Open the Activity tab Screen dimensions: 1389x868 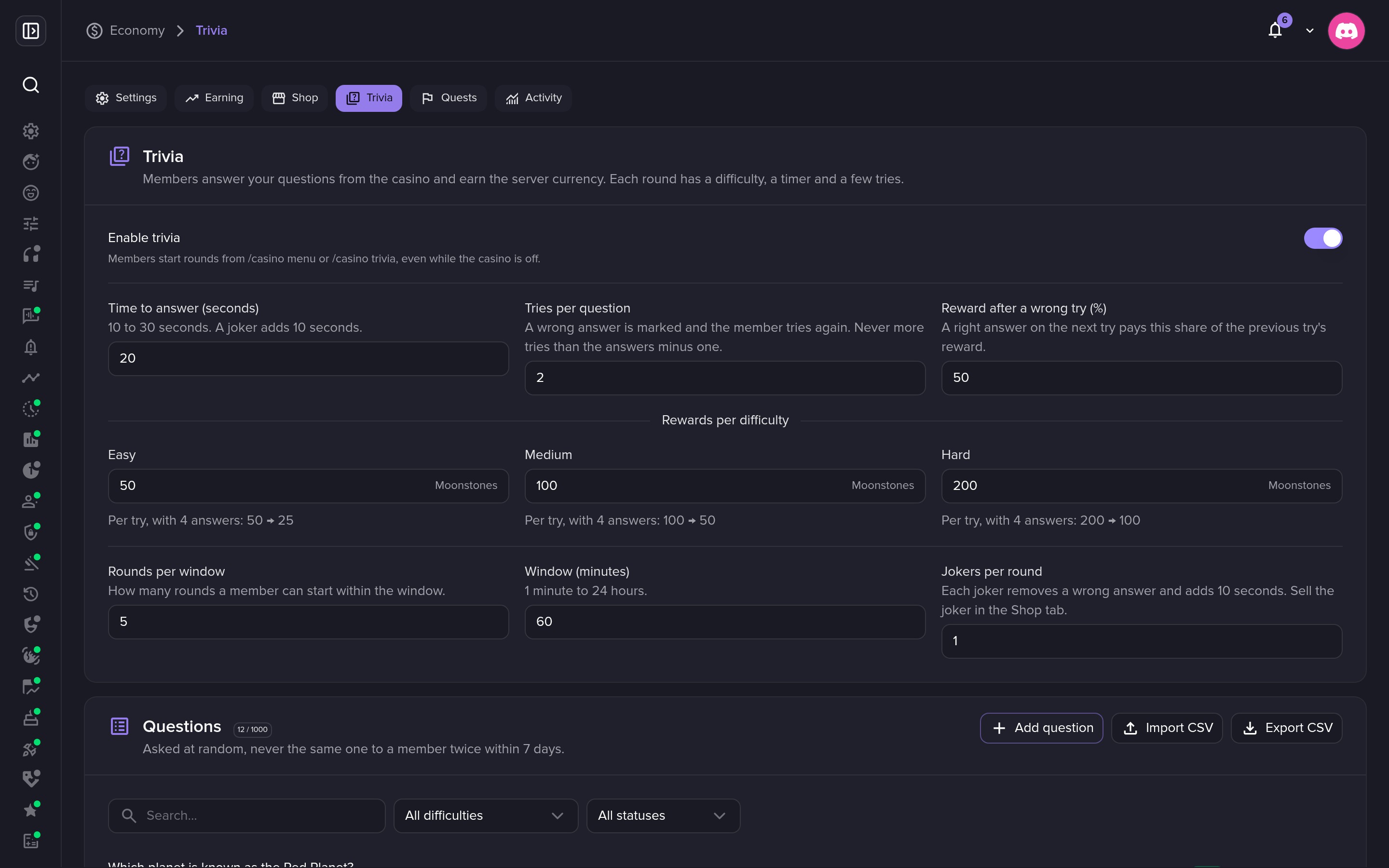click(533, 98)
